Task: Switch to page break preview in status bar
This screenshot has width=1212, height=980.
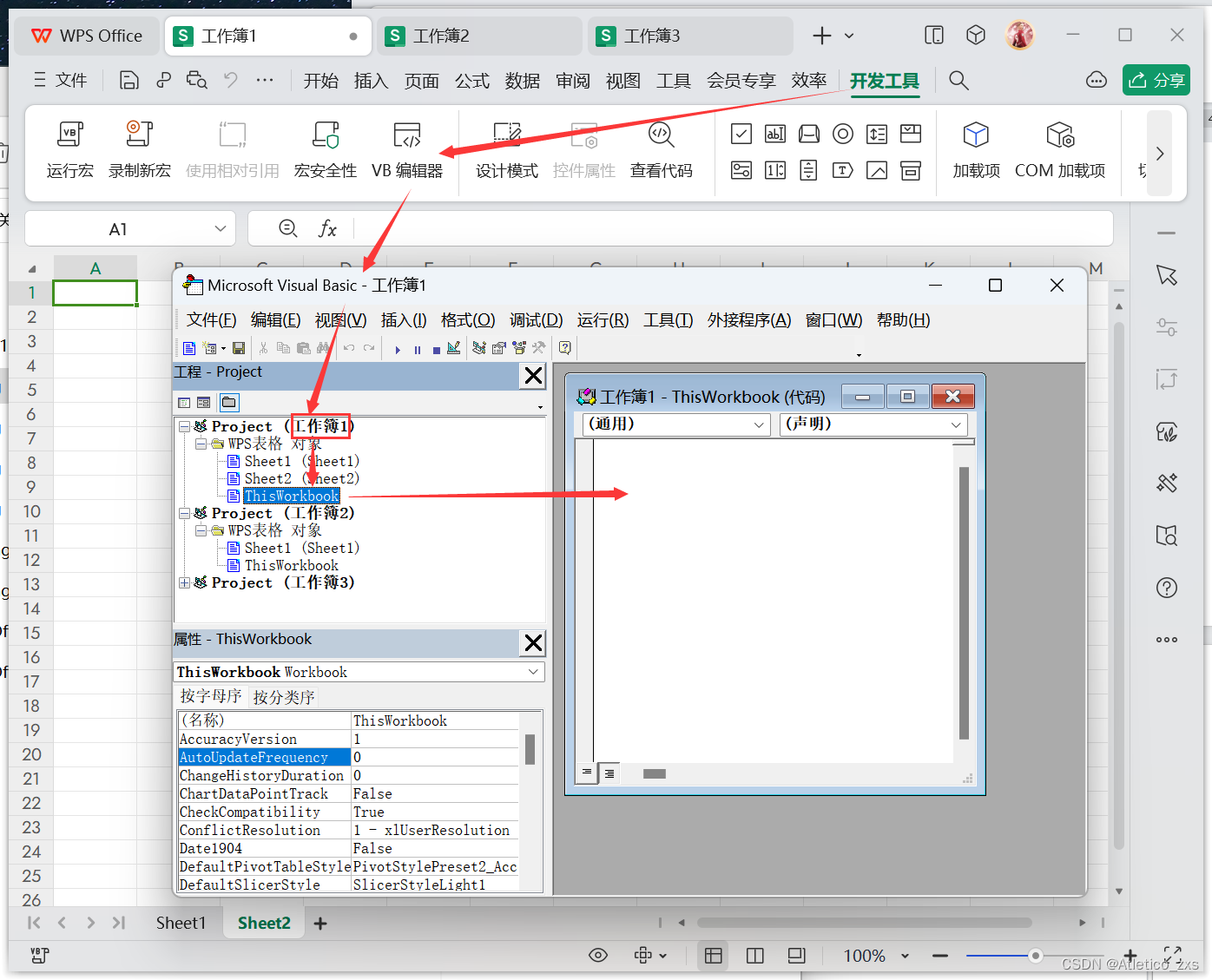Action: coord(755,956)
